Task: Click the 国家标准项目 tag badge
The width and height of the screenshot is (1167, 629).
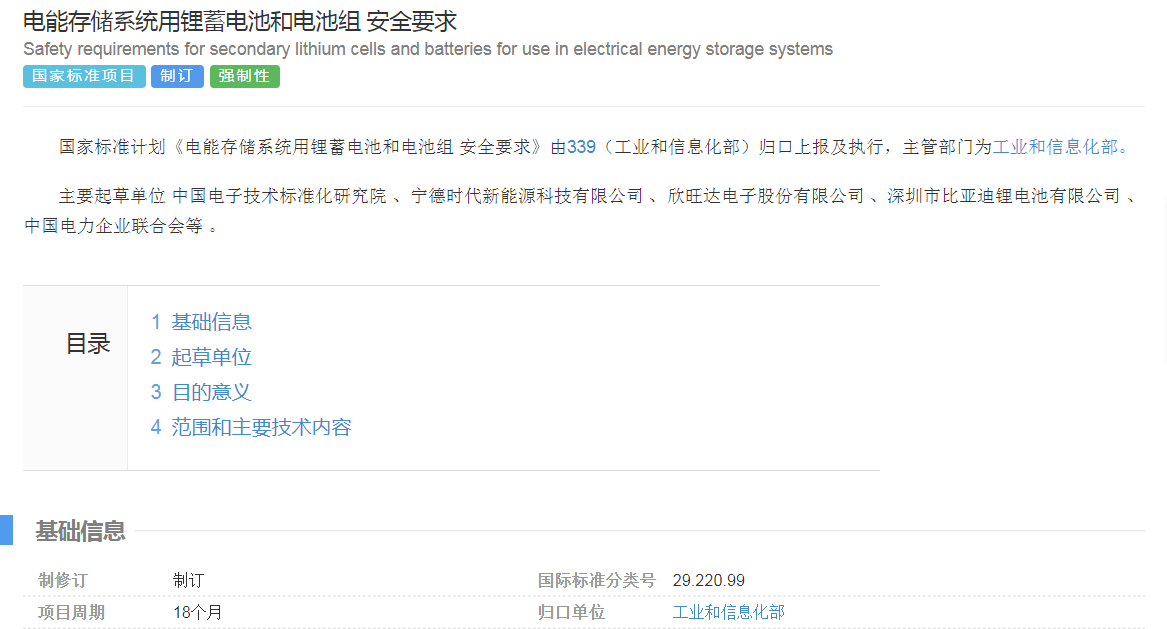Action: coord(84,76)
